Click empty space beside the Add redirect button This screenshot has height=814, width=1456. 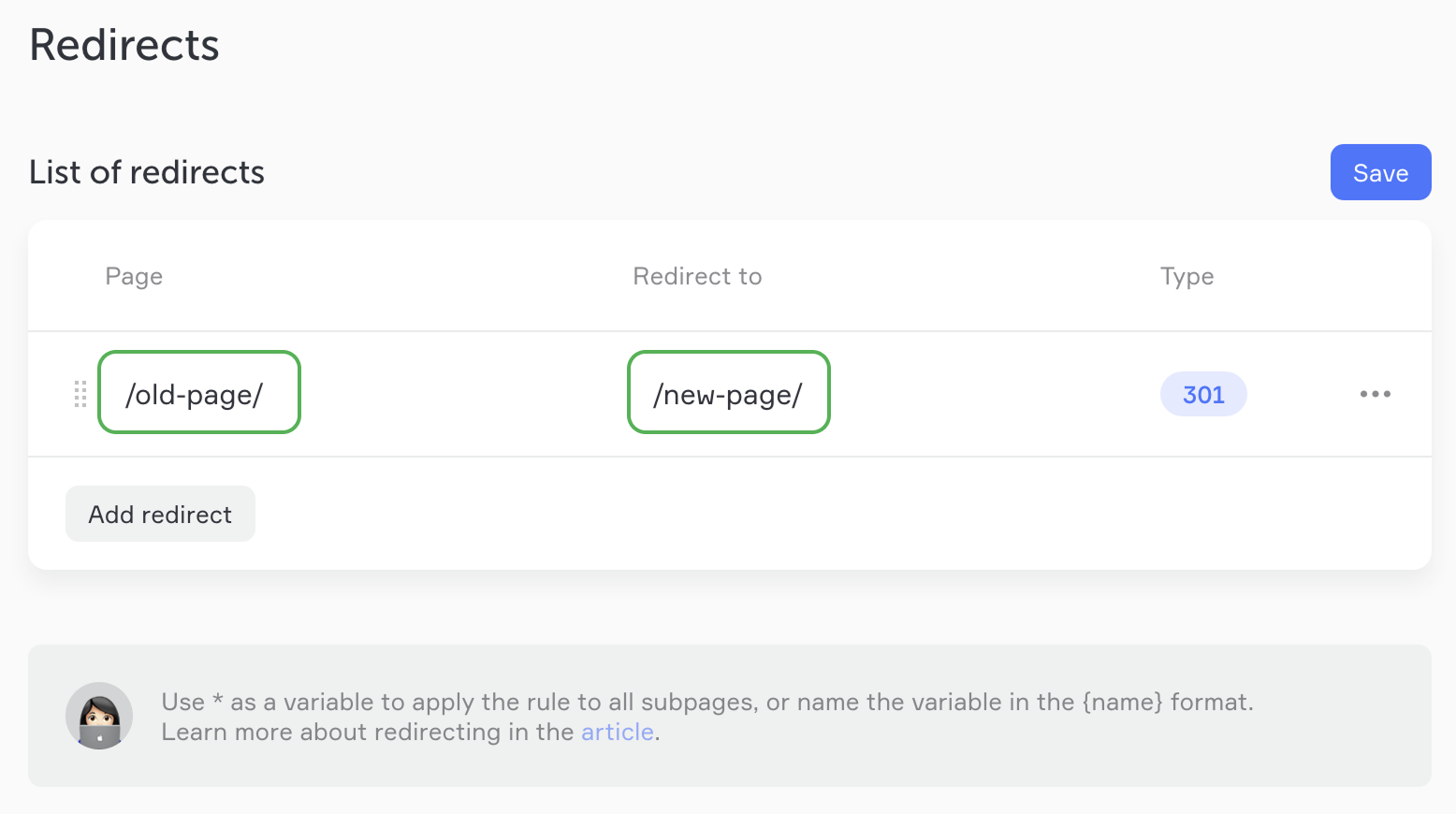click(x=749, y=514)
